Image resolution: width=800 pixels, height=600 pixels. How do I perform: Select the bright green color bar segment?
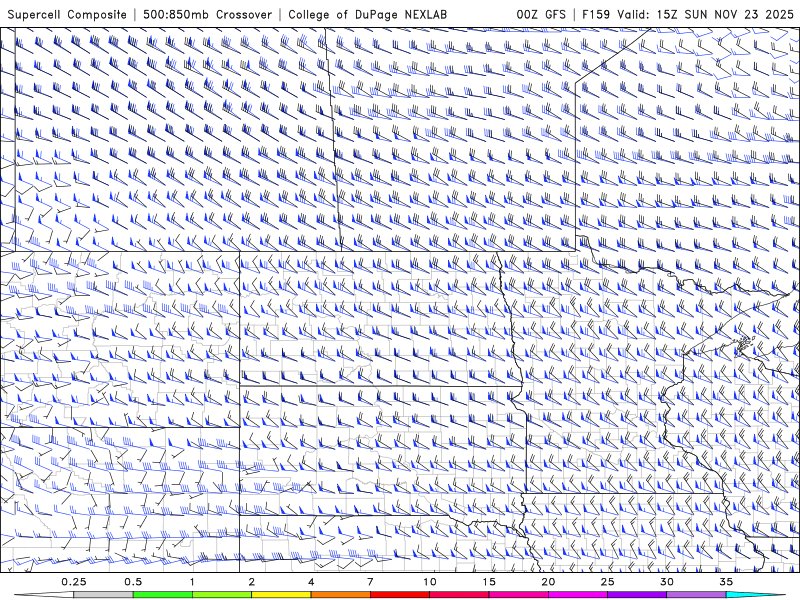tap(163, 595)
